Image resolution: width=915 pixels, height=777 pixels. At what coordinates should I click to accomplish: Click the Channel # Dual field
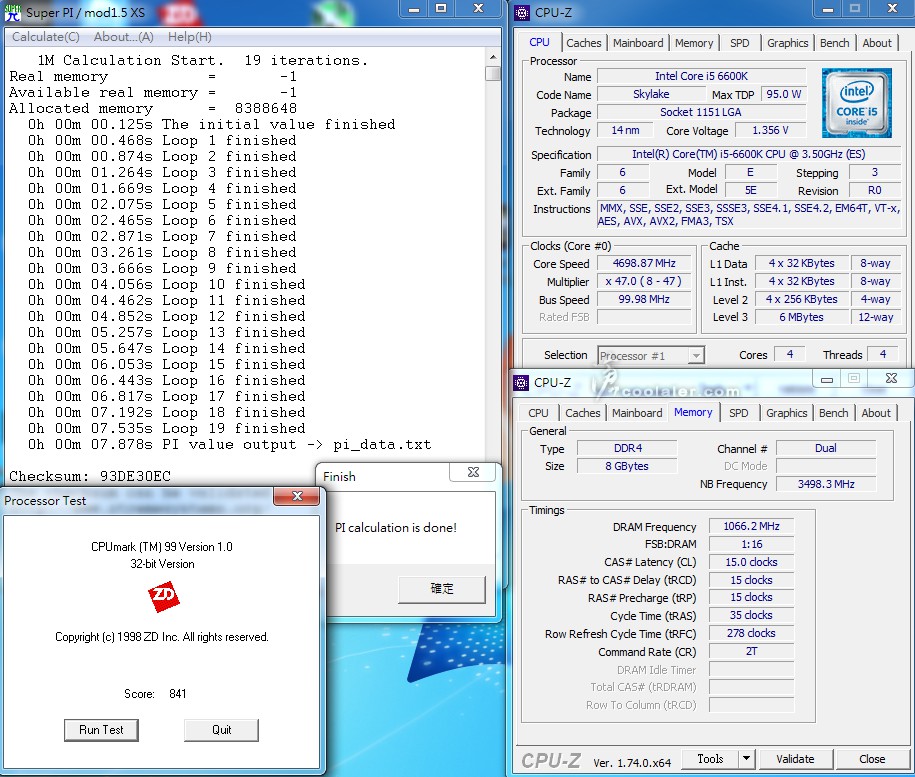[x=826, y=448]
